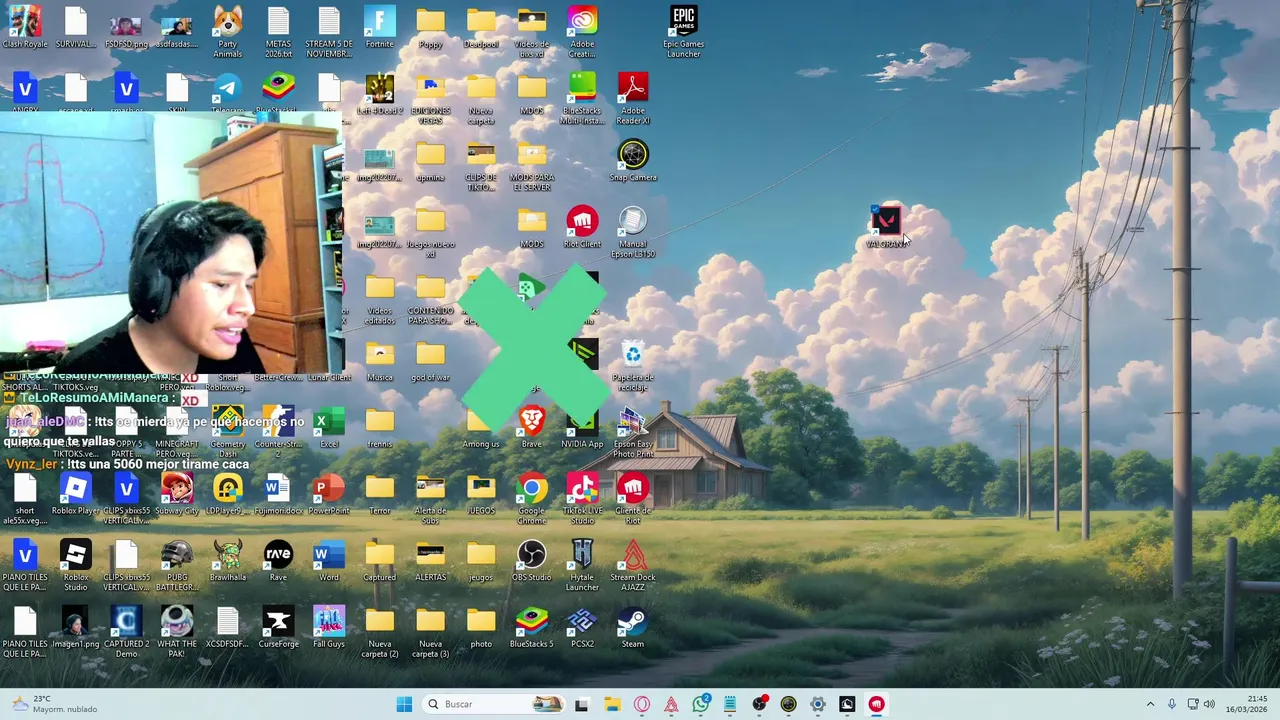Select the Subway City game icon
Image resolution: width=1280 pixels, height=720 pixels.
pyautogui.click(x=177, y=494)
